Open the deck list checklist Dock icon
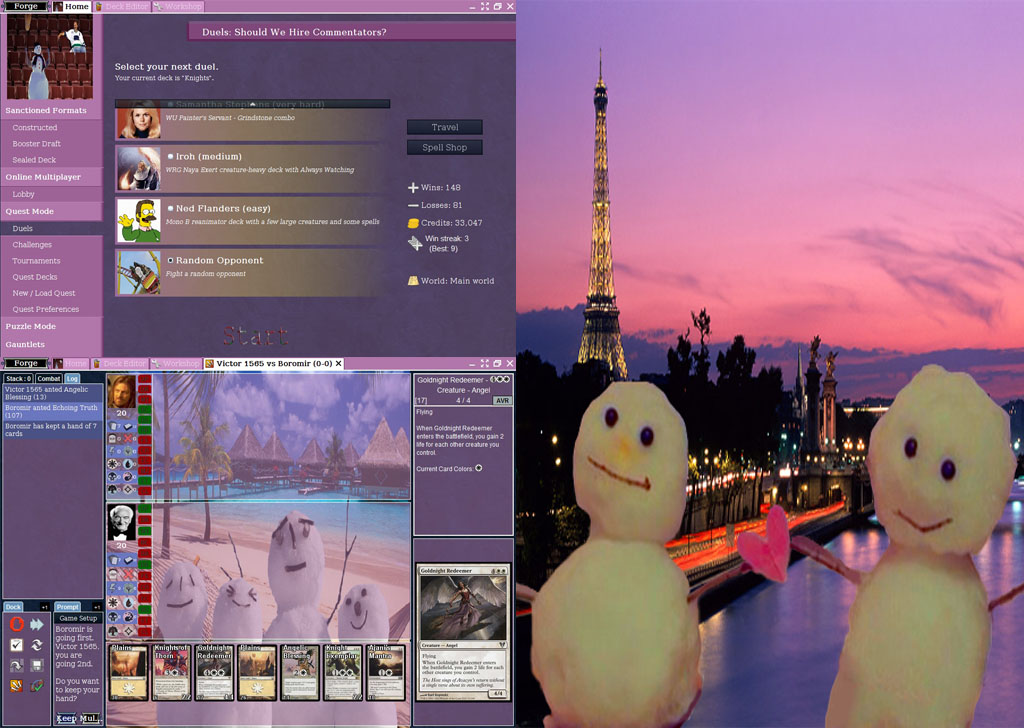The width and height of the screenshot is (1024, 728). tap(17, 645)
